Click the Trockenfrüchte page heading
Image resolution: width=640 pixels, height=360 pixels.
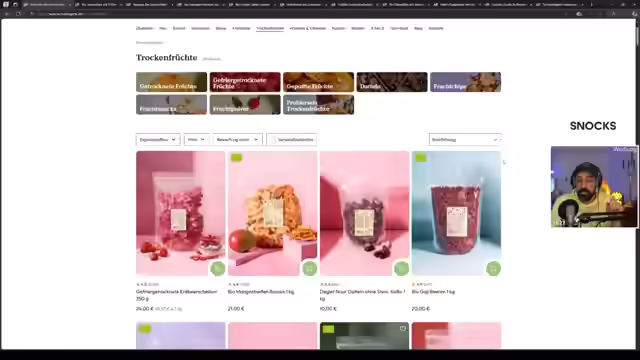coord(167,58)
